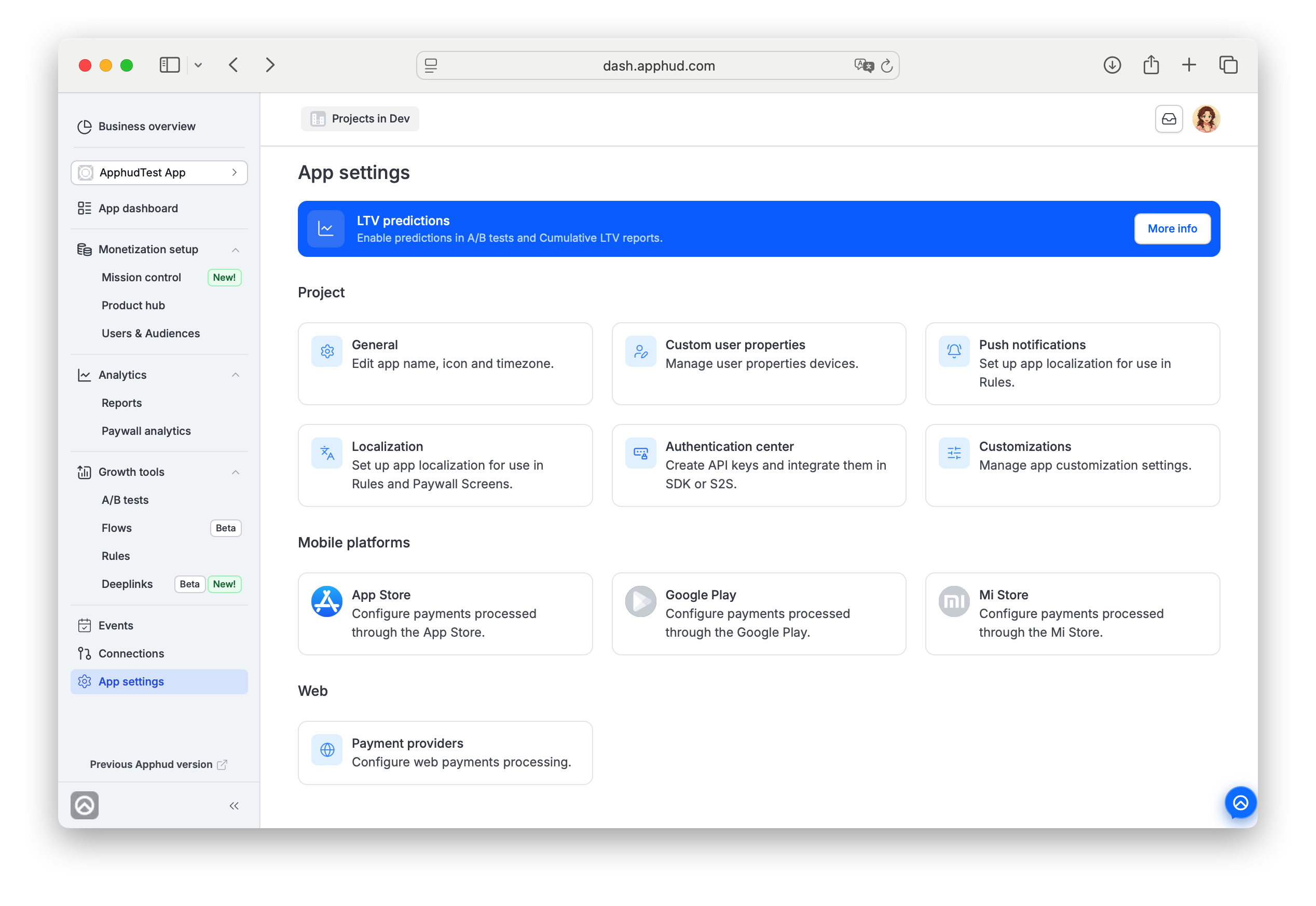Click the App Store logo icon
The image size is (1316, 906).
(x=327, y=601)
